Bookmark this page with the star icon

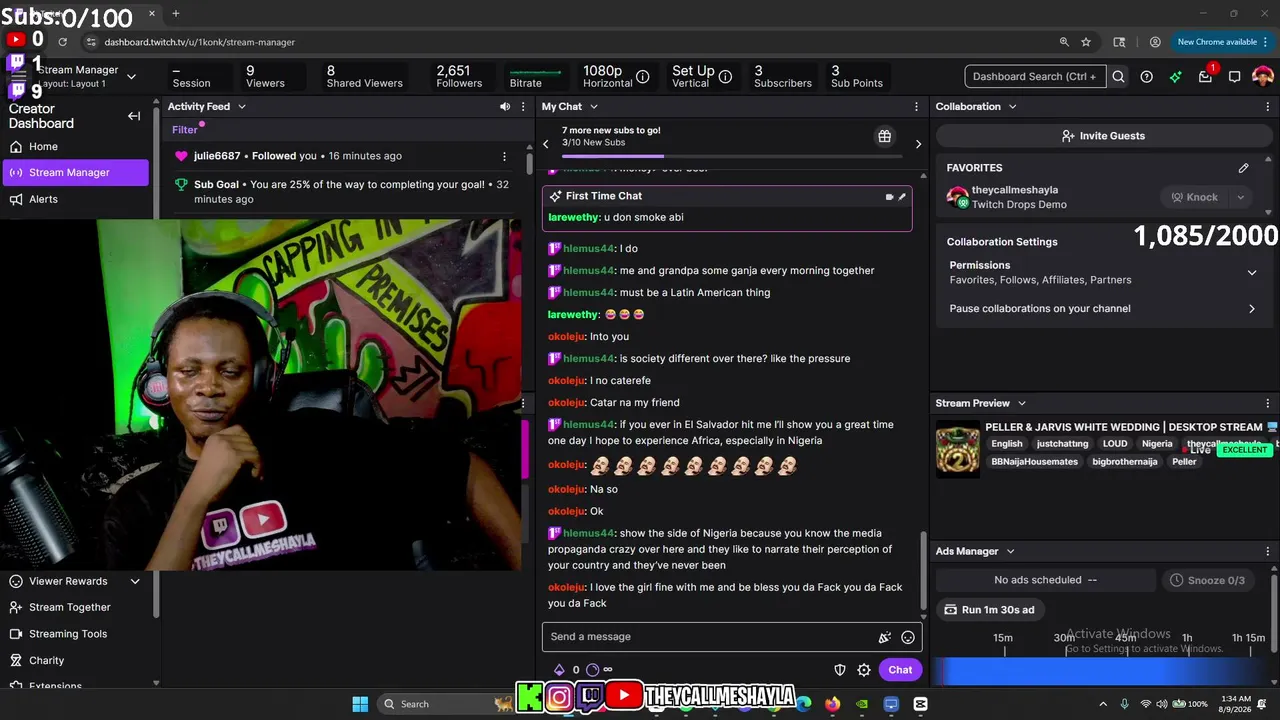click(1086, 42)
